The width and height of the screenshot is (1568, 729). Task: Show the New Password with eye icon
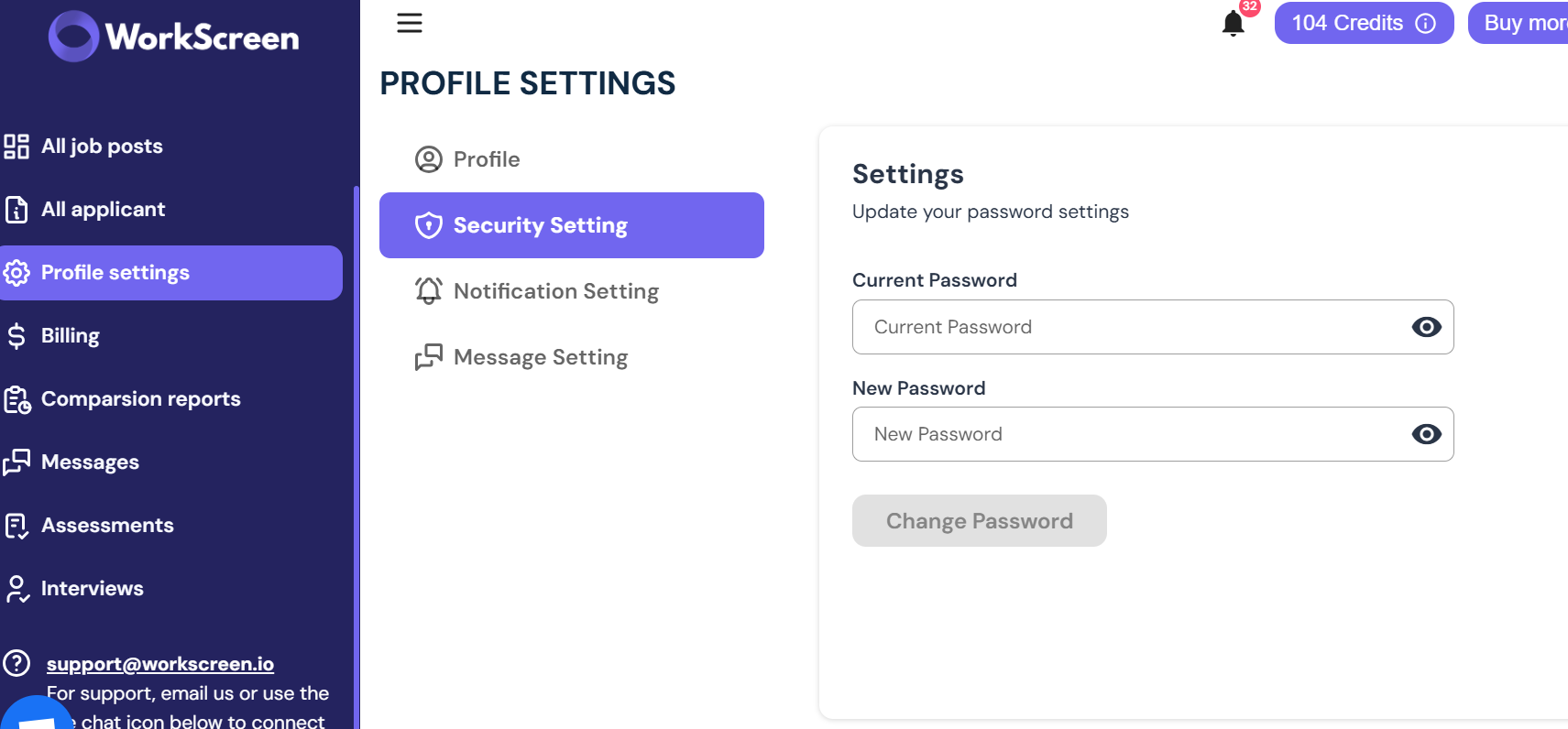[x=1426, y=434]
